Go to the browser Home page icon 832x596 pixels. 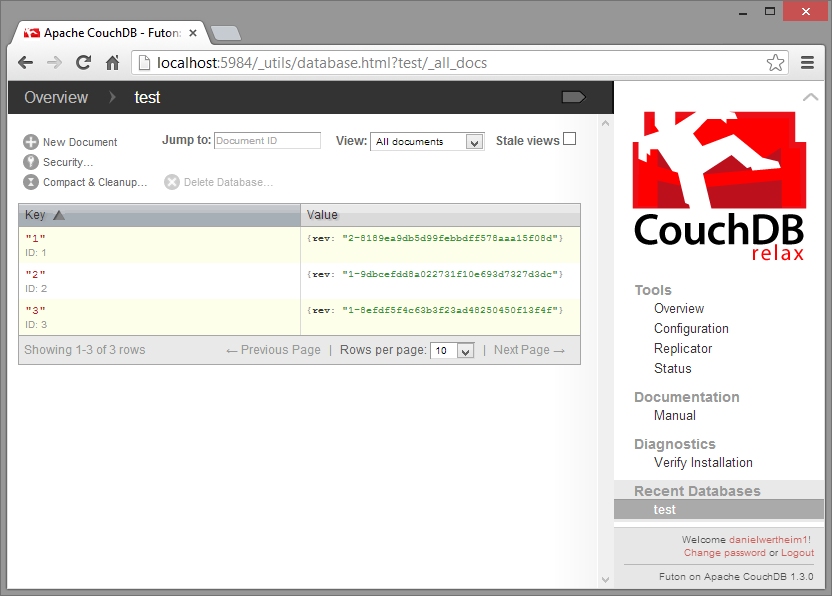[112, 63]
